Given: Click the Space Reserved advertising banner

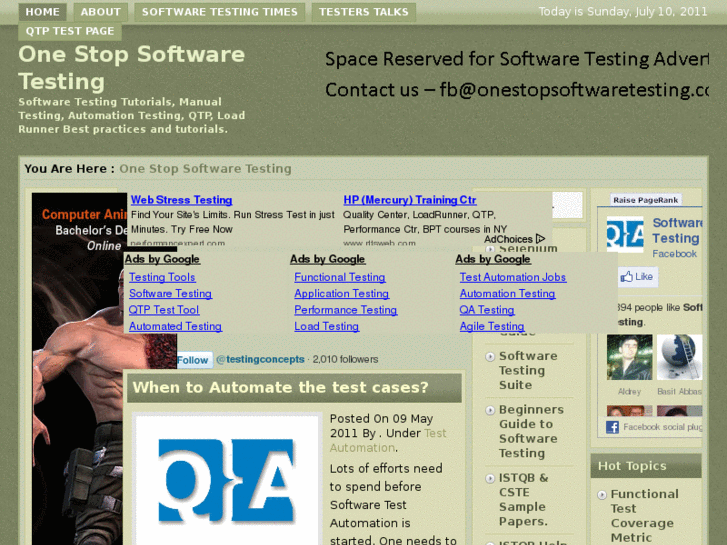Looking at the screenshot, I should coord(516,74).
